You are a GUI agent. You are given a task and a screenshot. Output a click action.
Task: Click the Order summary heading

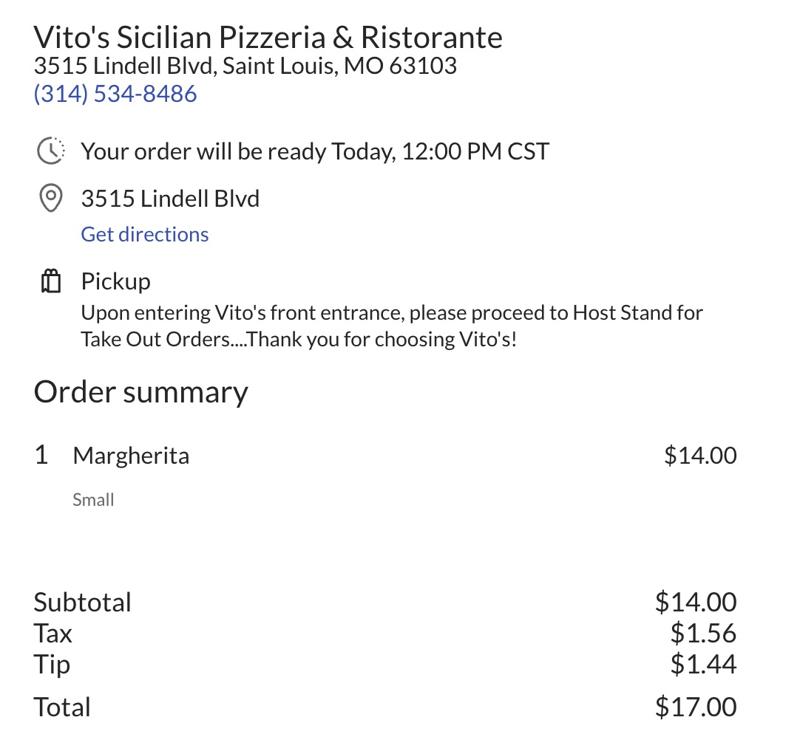(140, 392)
